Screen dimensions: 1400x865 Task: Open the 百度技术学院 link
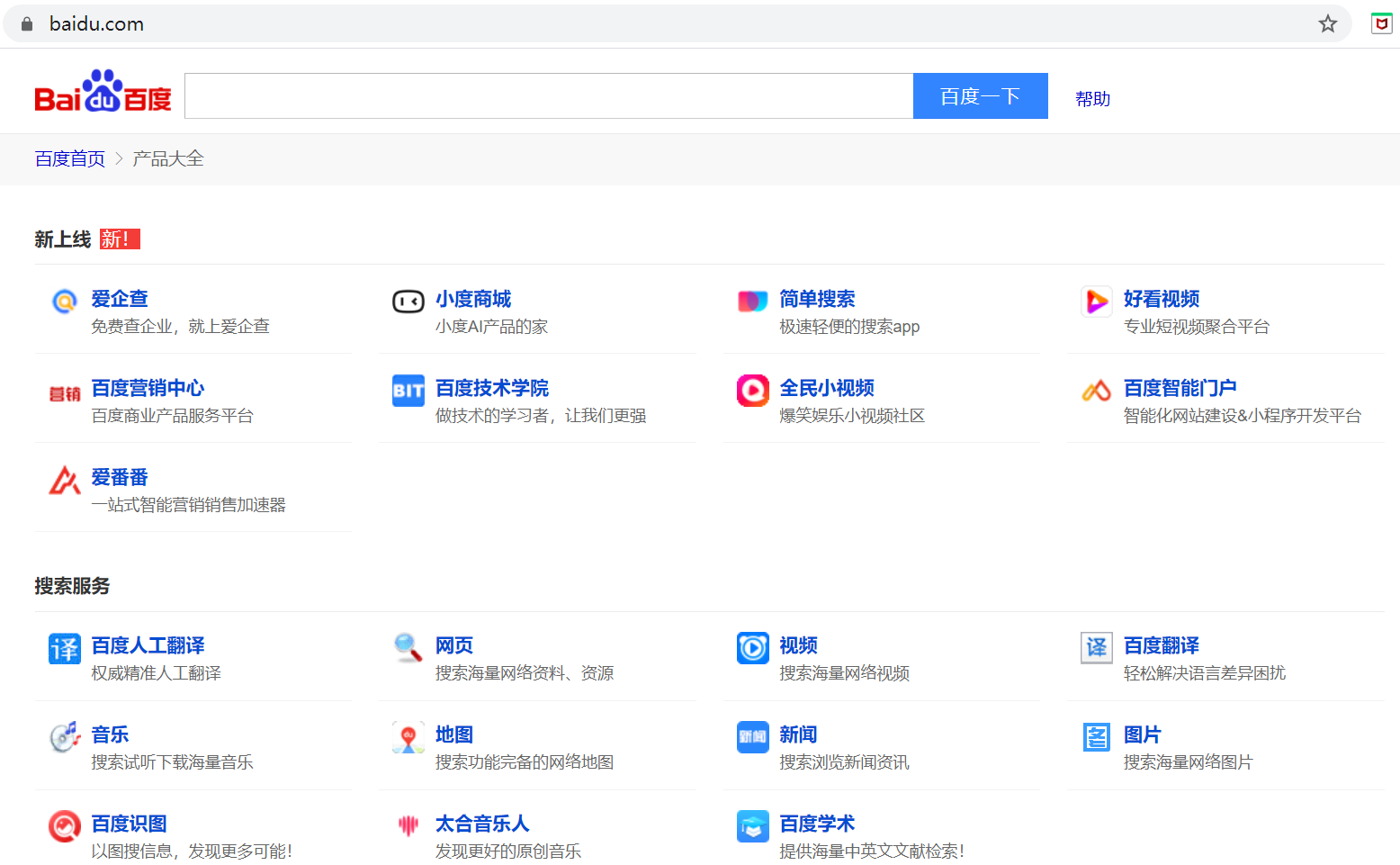tap(492, 388)
